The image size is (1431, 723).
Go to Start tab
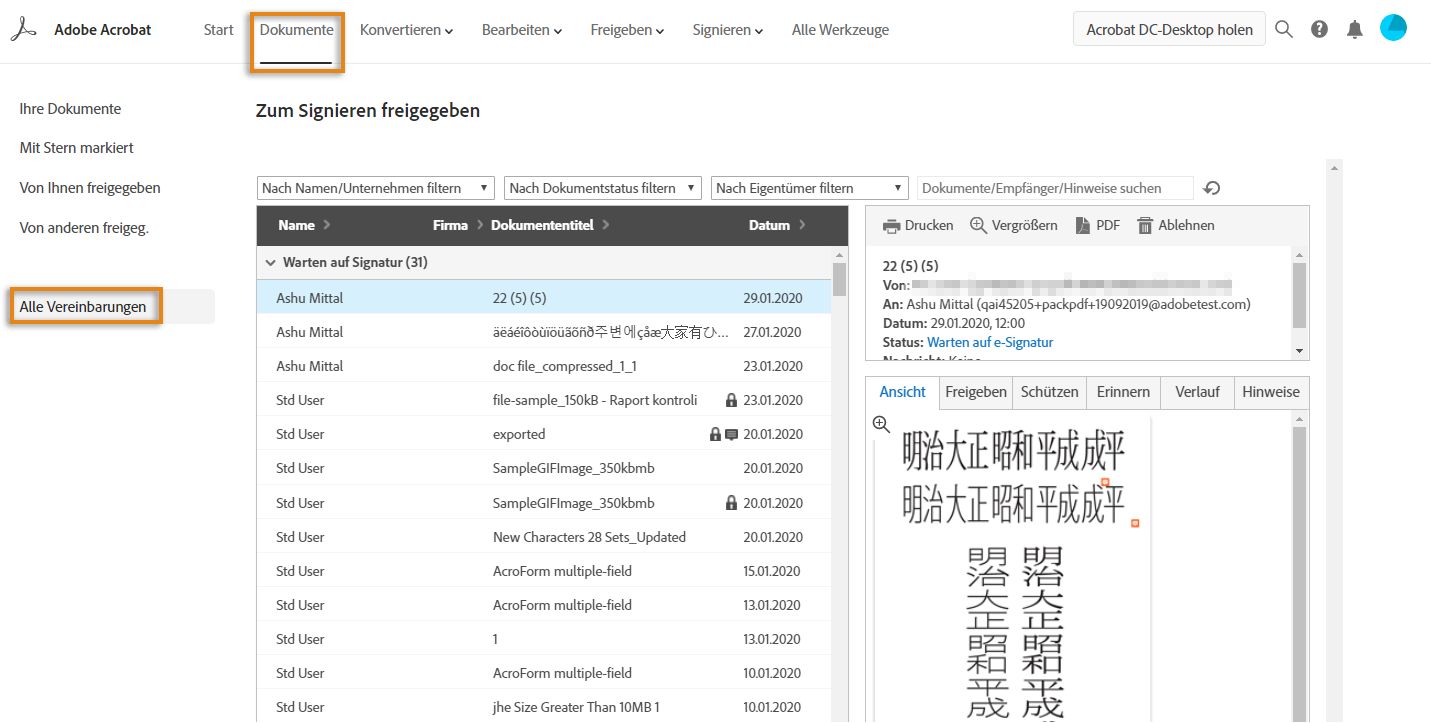point(219,30)
